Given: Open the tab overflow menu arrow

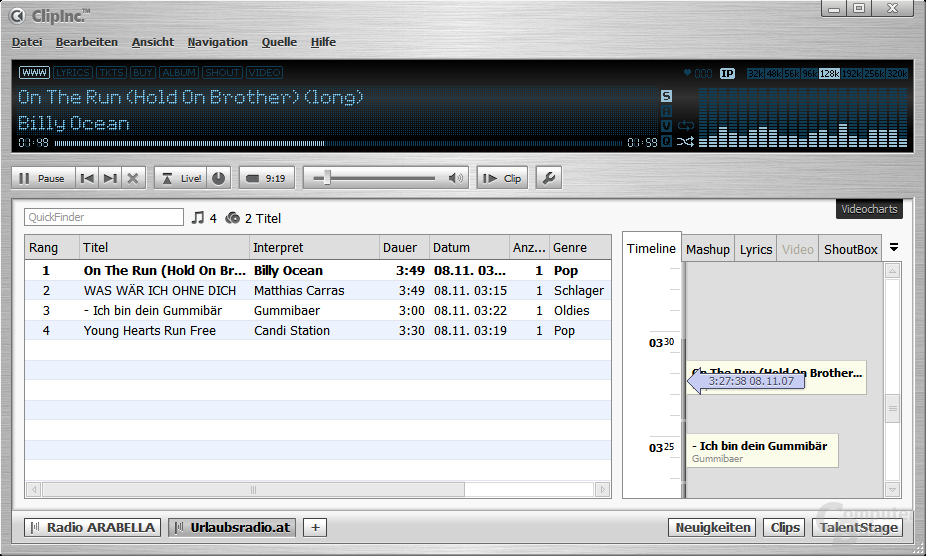Looking at the screenshot, I should click(x=894, y=248).
